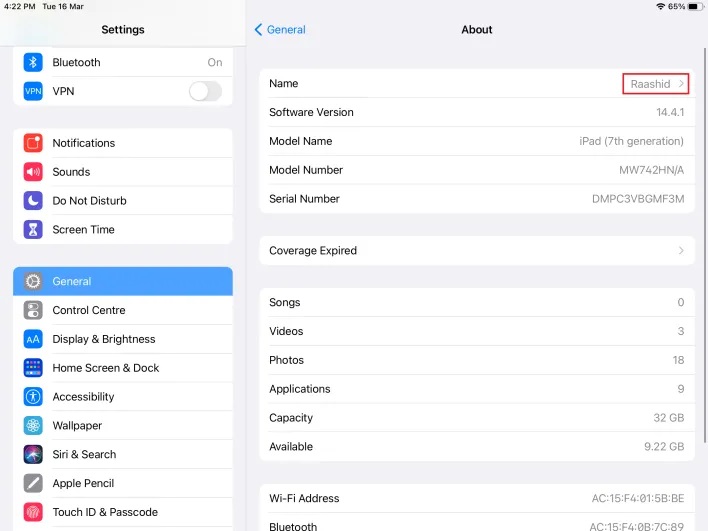Open Siri & Search settings

pos(123,455)
